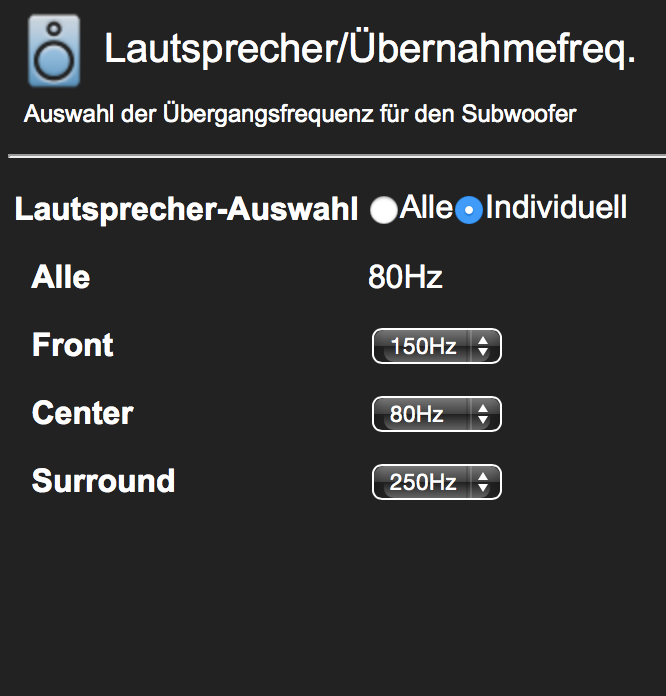Click the Front dropdown up-down arrows
This screenshot has height=696, width=666.
click(x=484, y=347)
